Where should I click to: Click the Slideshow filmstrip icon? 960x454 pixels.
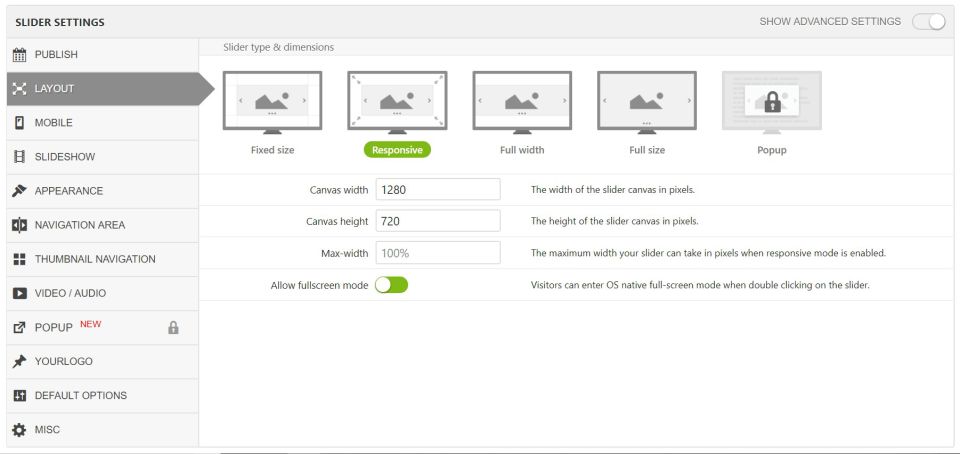[19, 157]
